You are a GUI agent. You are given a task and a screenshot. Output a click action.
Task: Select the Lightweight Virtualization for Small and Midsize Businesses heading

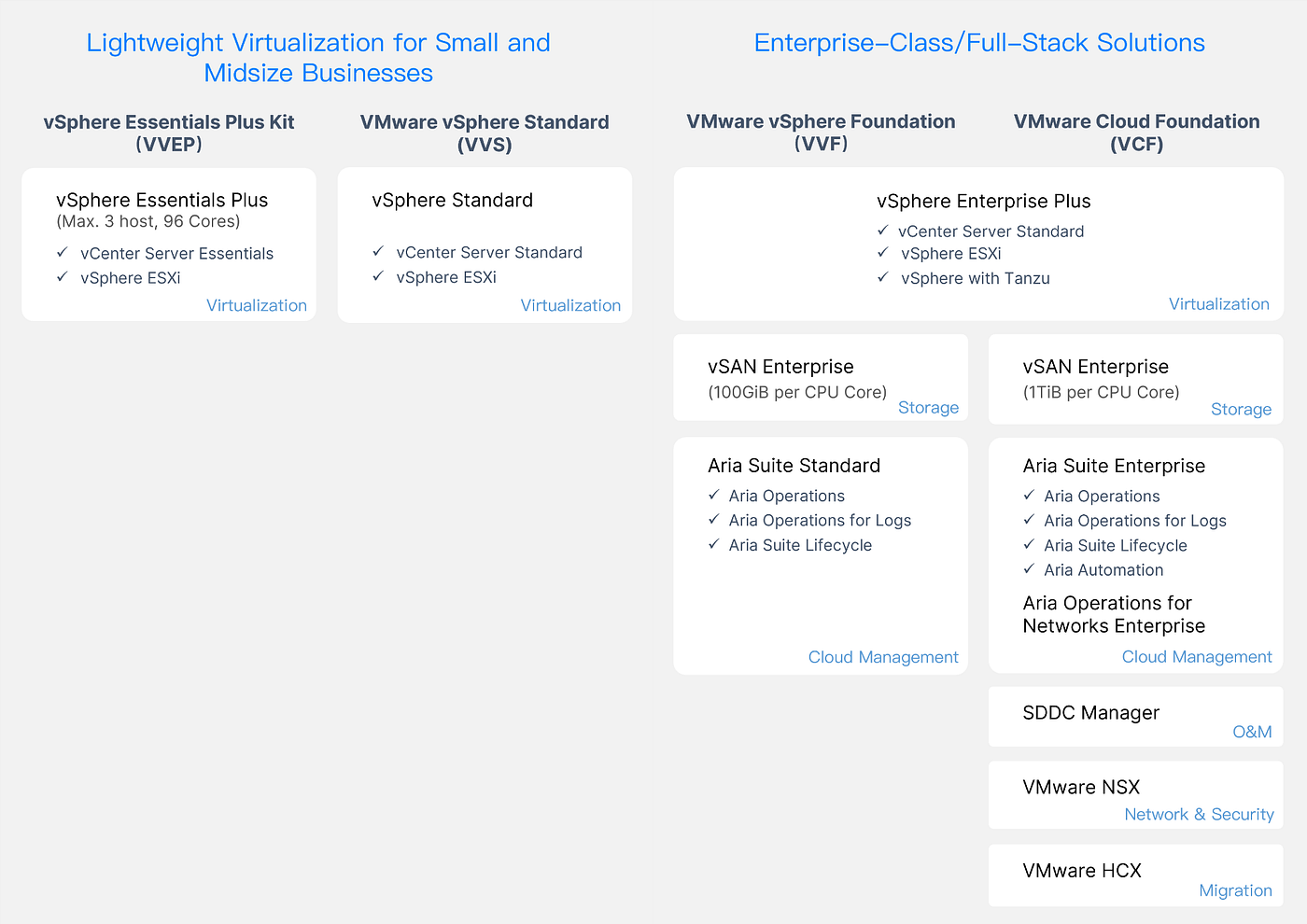(x=318, y=58)
